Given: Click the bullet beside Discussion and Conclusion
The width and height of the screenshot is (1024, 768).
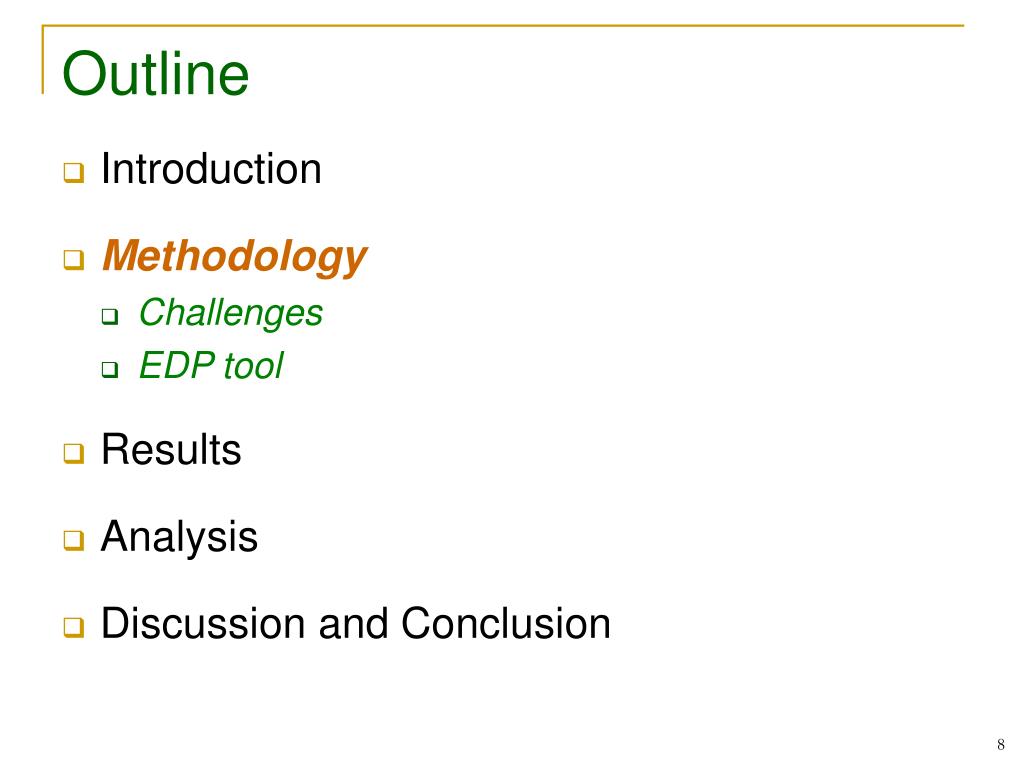Looking at the screenshot, I should pos(74,628).
